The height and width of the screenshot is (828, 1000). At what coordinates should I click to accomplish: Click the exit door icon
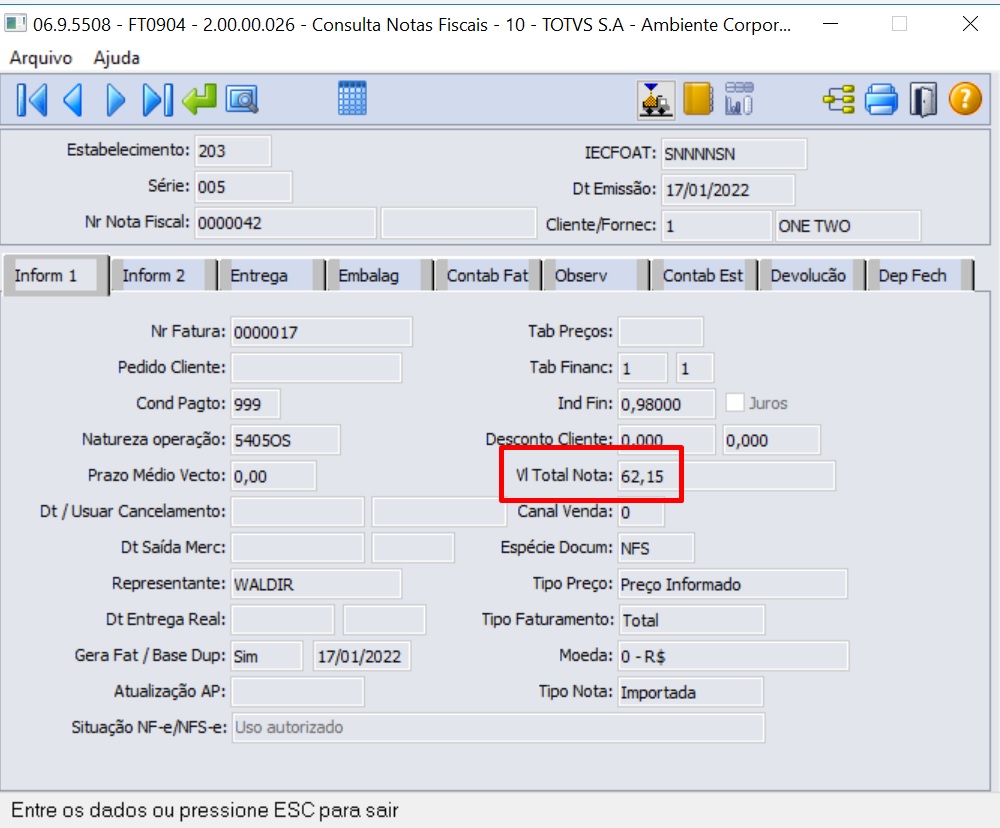tap(923, 100)
